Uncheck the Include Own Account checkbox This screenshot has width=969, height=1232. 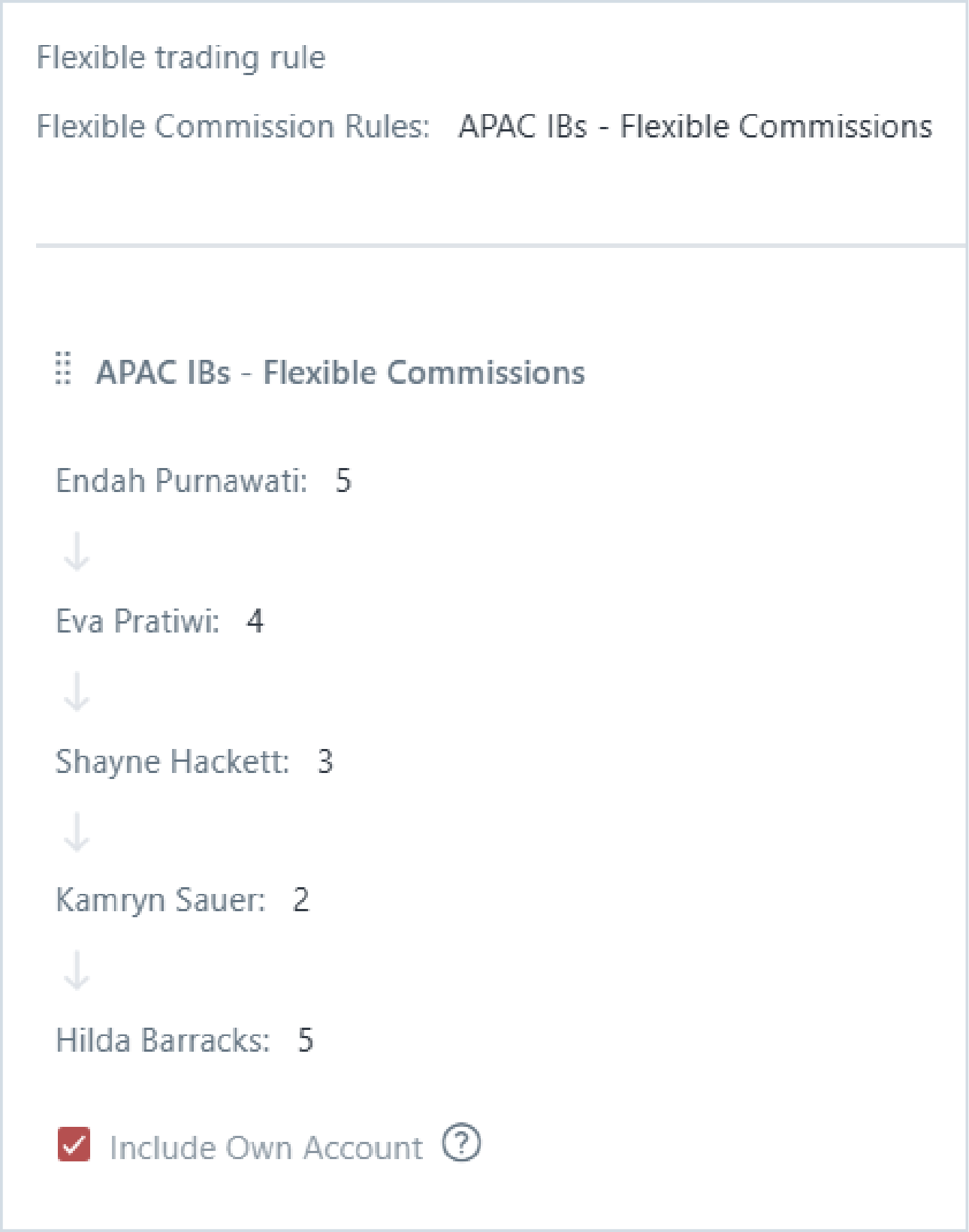coord(74,1144)
